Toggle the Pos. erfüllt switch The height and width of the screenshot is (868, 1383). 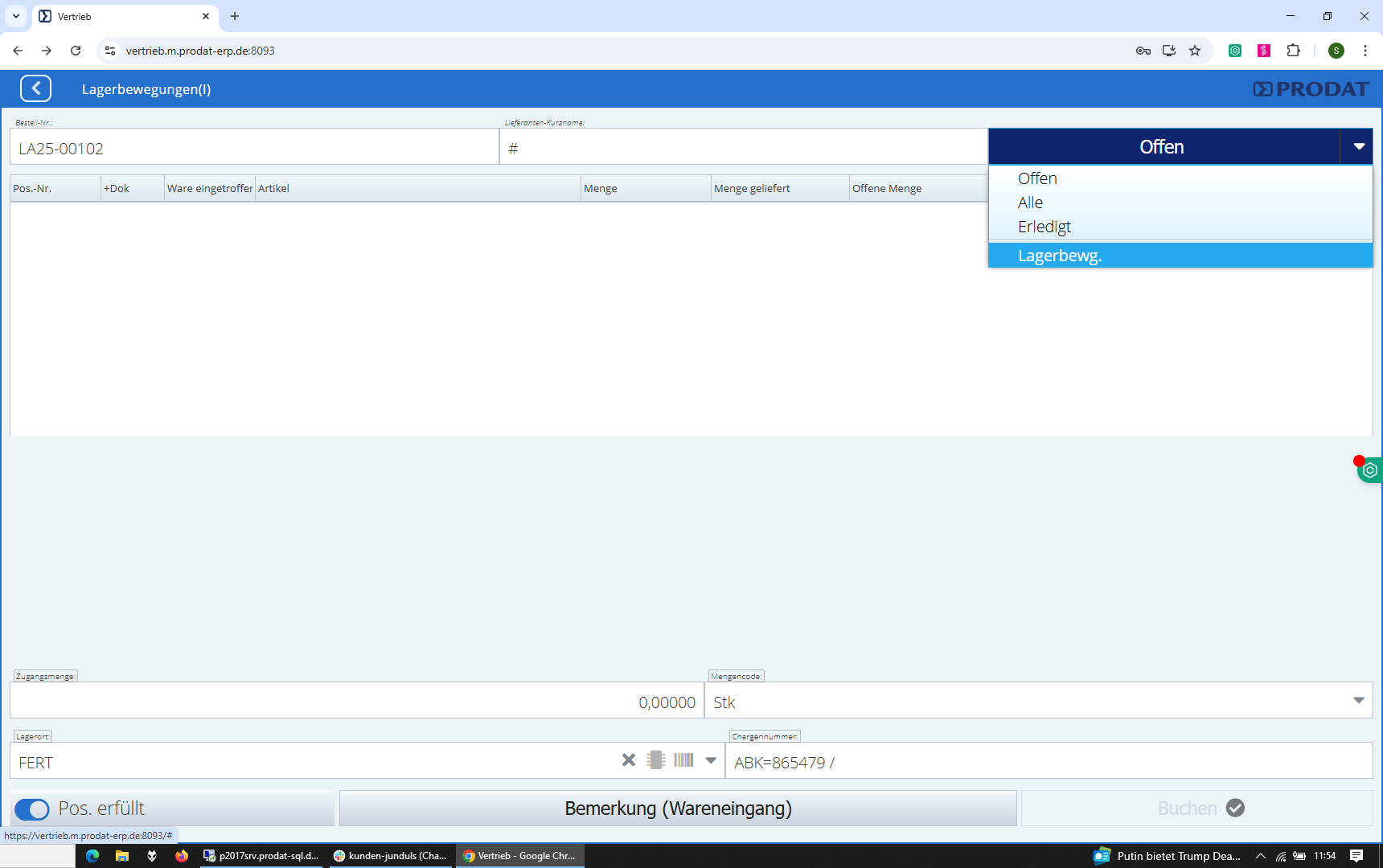[32, 809]
